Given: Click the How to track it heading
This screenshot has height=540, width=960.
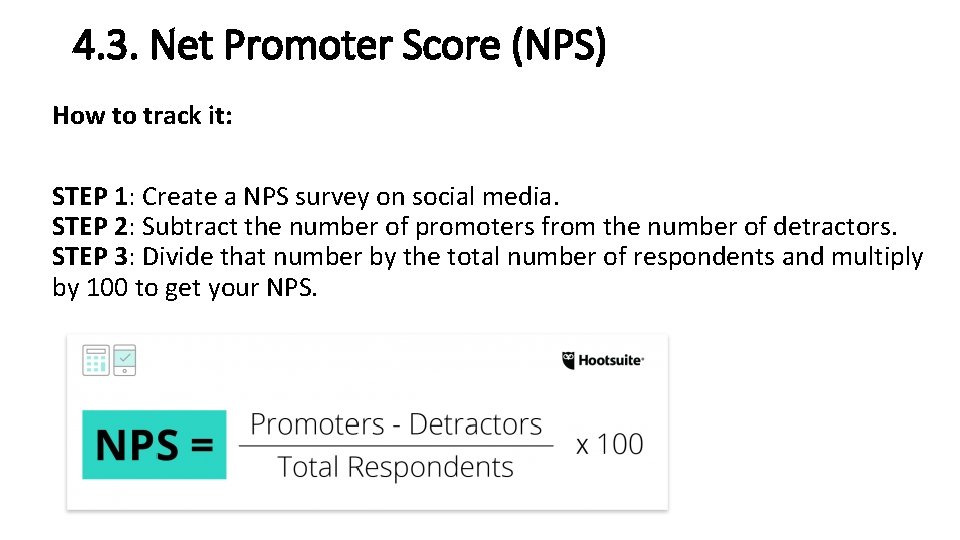Looking at the screenshot, I should [142, 116].
